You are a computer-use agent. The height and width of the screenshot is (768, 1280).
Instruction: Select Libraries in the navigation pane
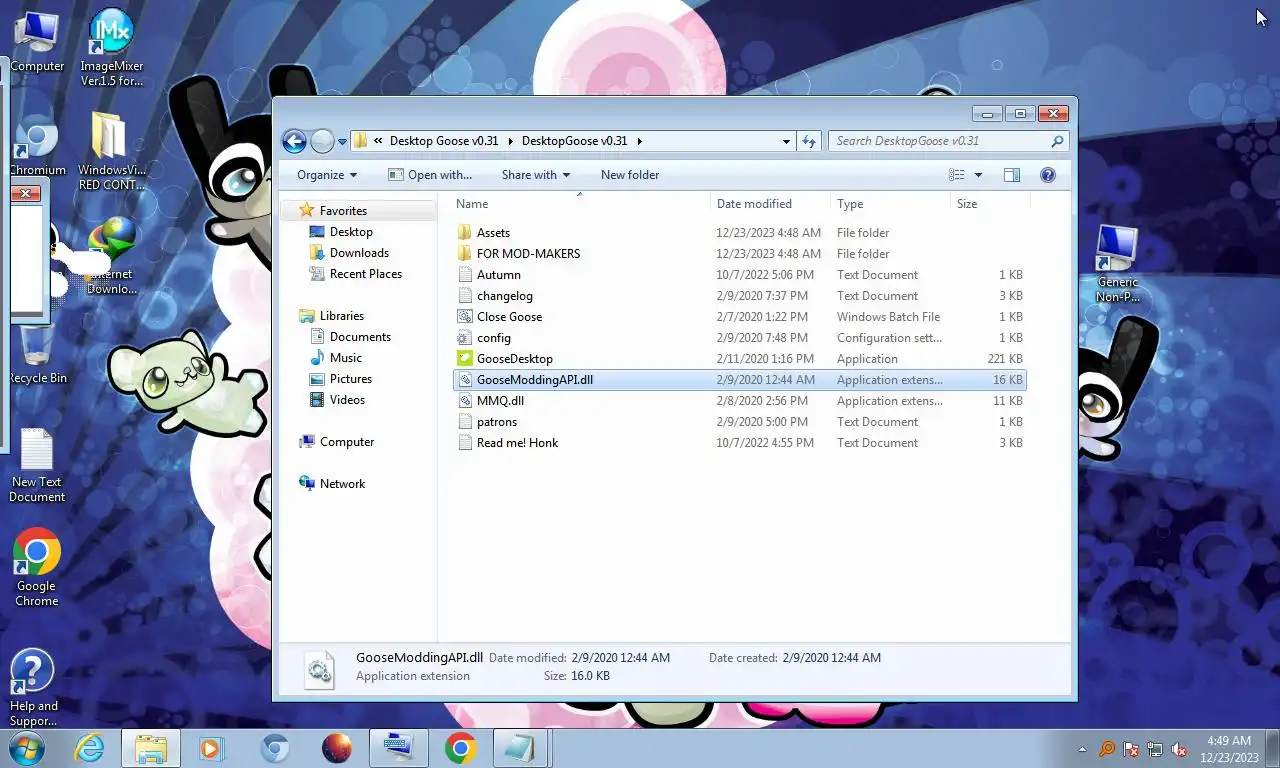point(341,316)
